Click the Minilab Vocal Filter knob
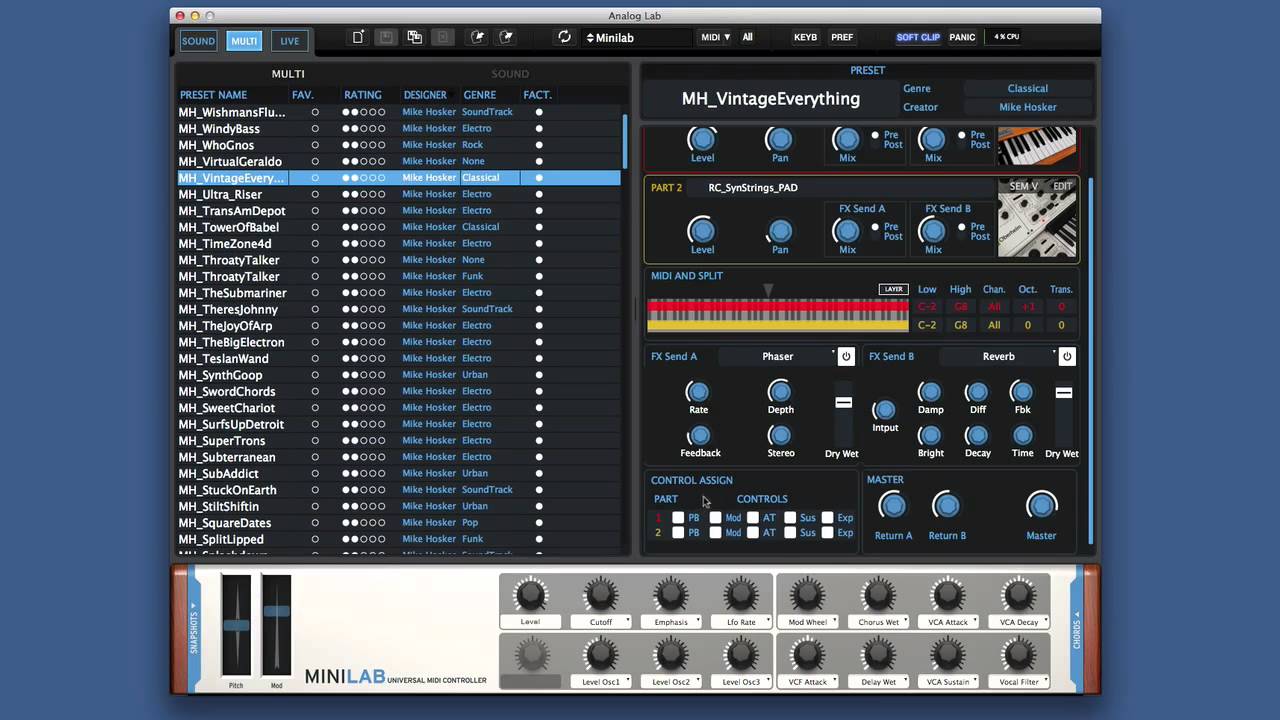Screen dimensions: 1280x720 click(1018, 655)
